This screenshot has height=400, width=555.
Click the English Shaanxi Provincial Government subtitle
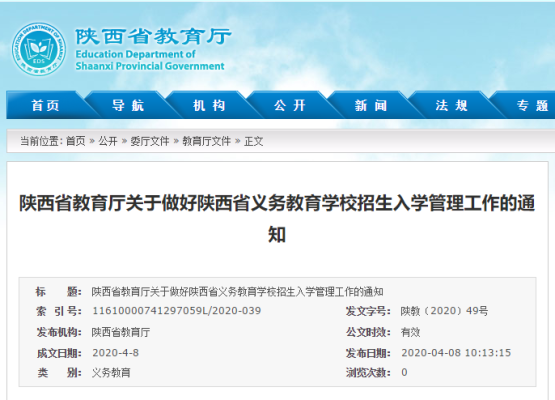point(150,66)
